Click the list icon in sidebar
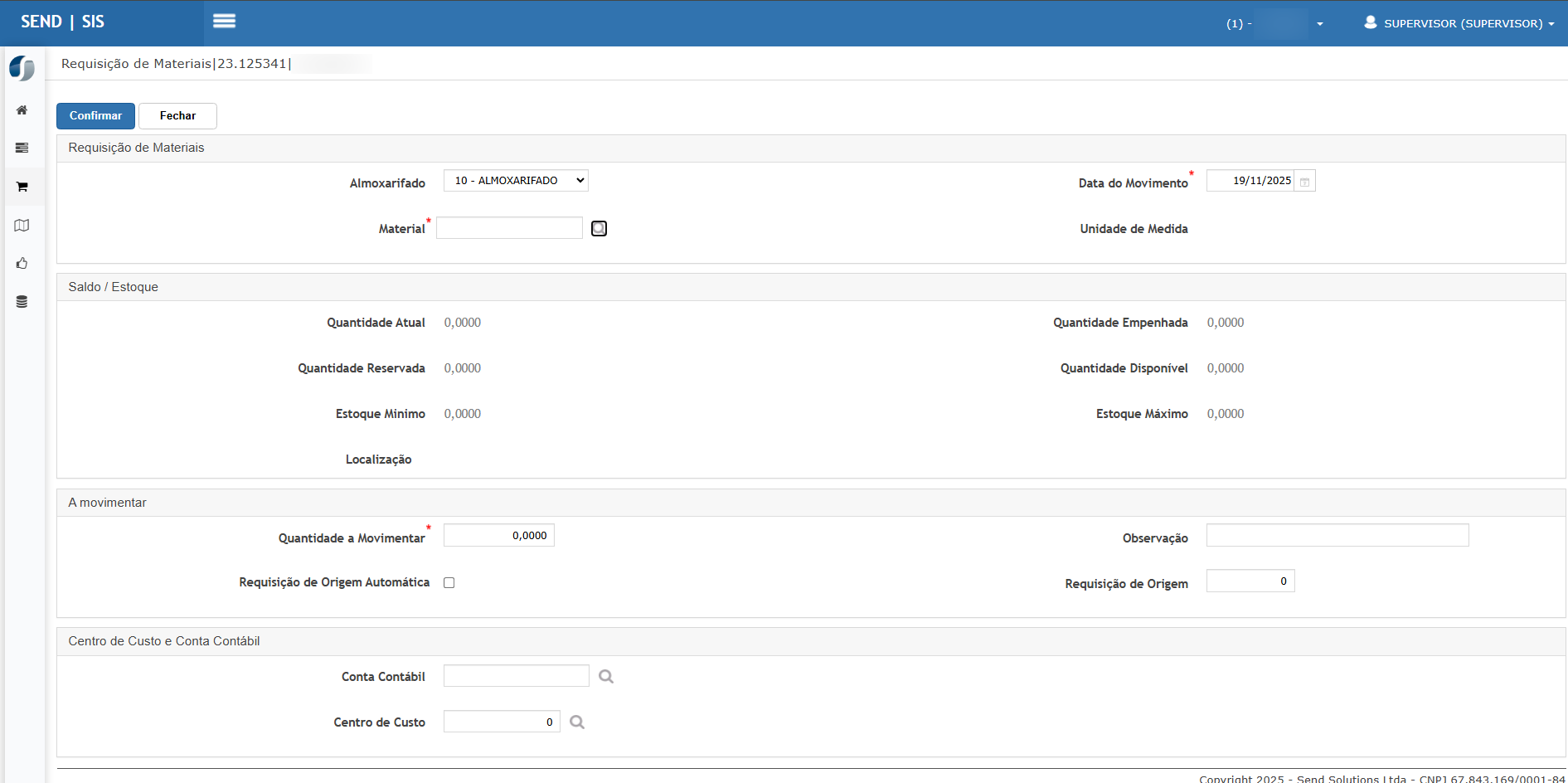 [x=22, y=148]
